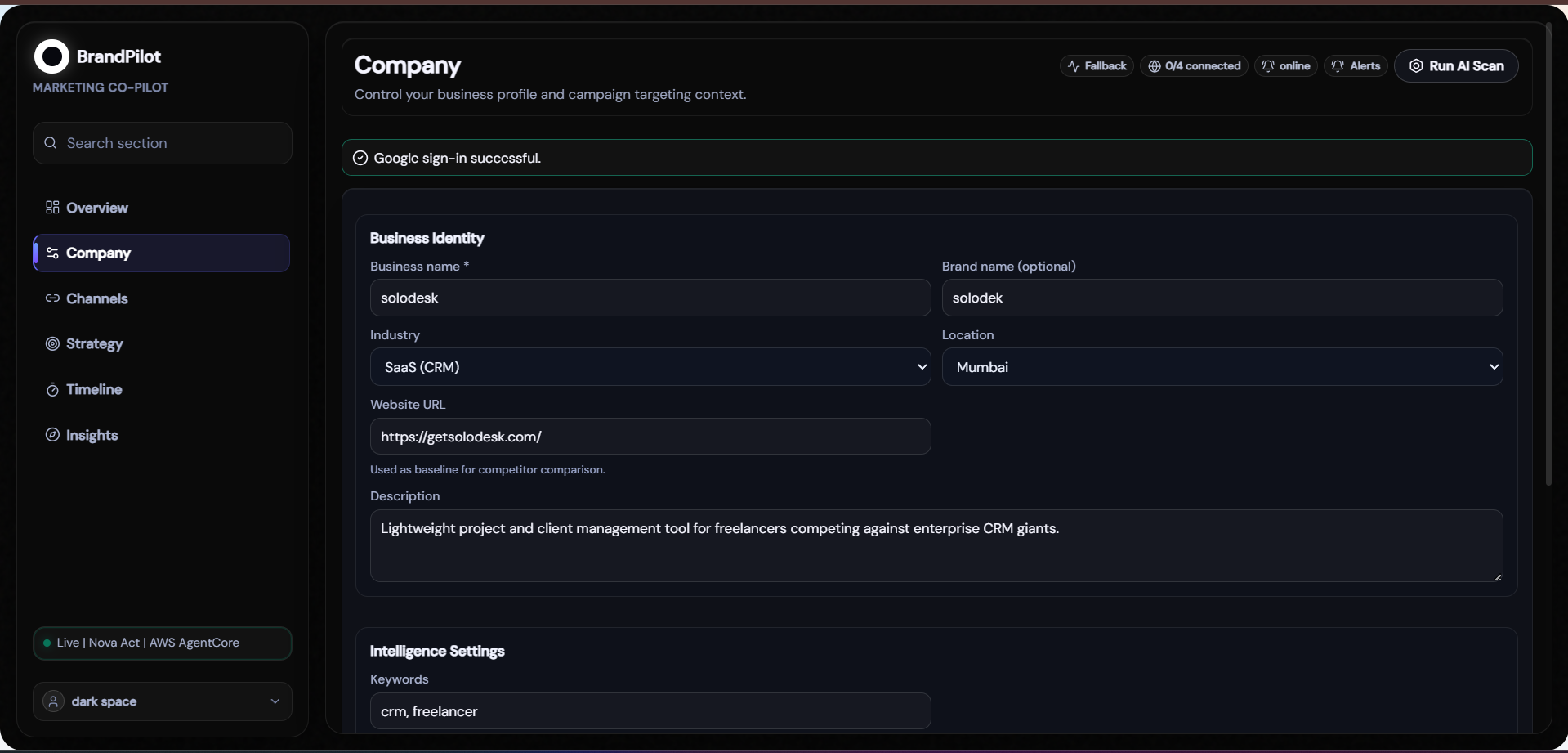Screen dimensions: 1568x753
Task: Click the Fallback activity pulse icon
Action: [x=1074, y=66]
